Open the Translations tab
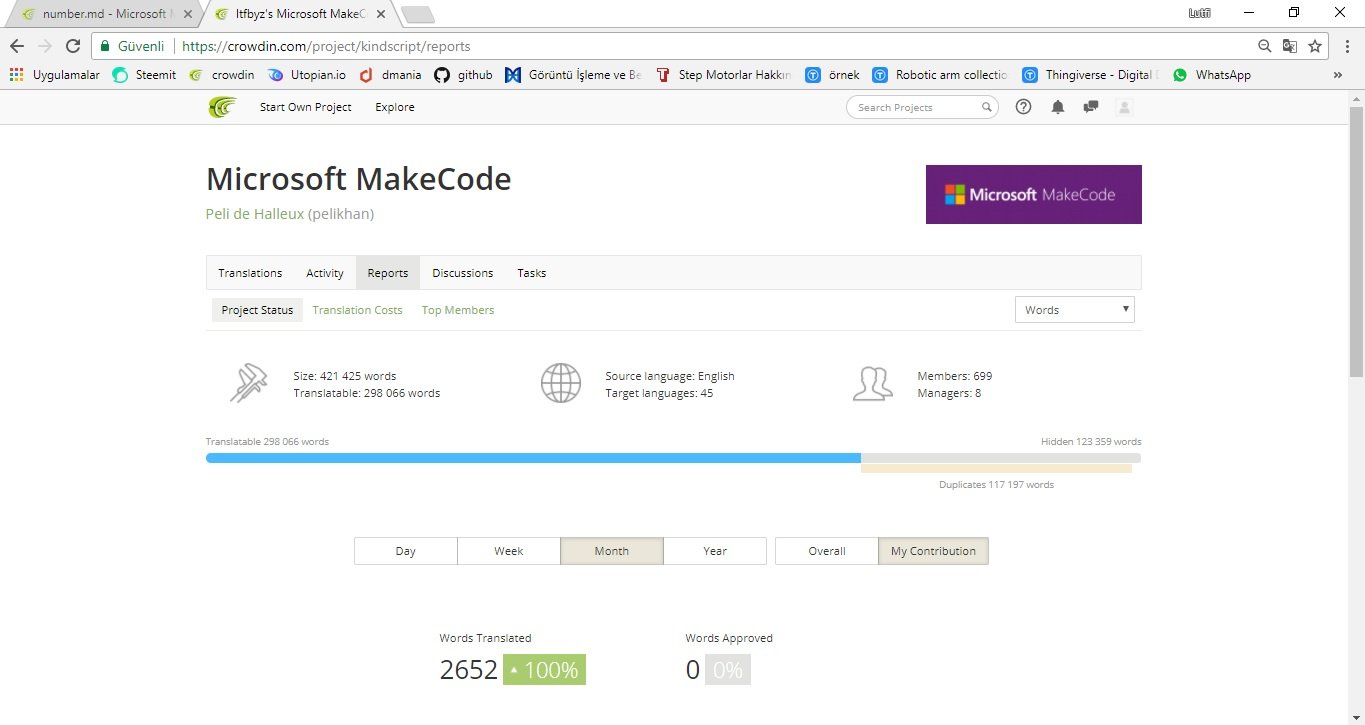 (x=250, y=273)
